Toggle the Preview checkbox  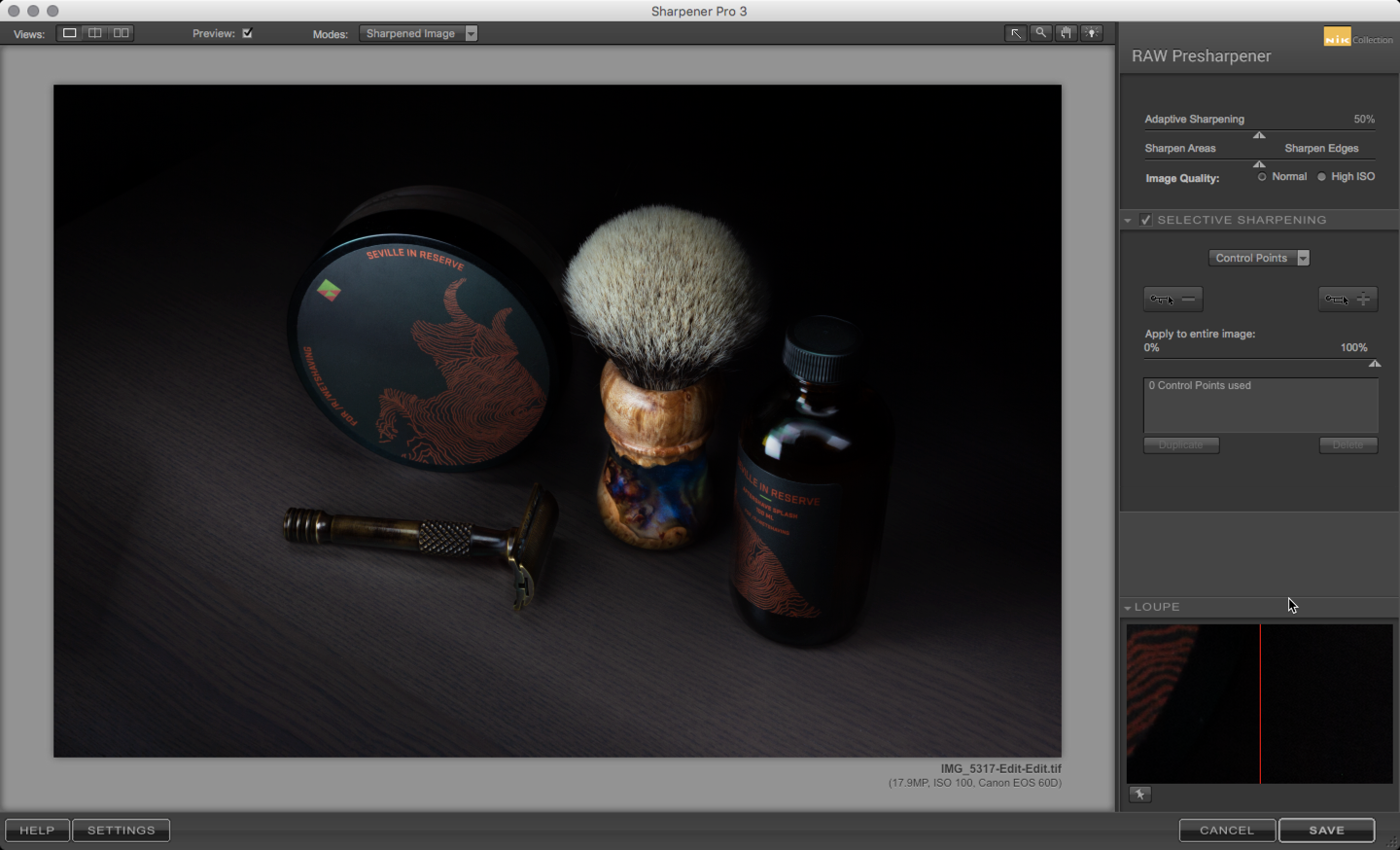pyautogui.click(x=247, y=33)
